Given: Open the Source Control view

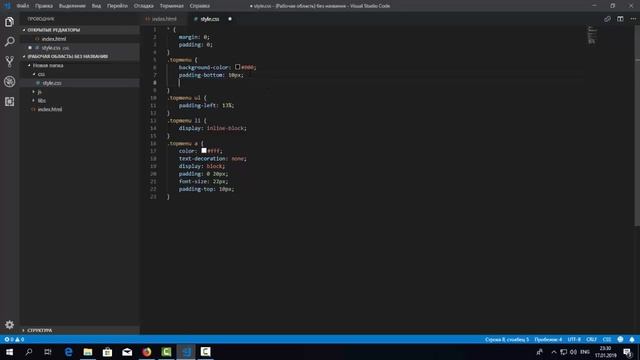Looking at the screenshot, I should tap(9, 62).
